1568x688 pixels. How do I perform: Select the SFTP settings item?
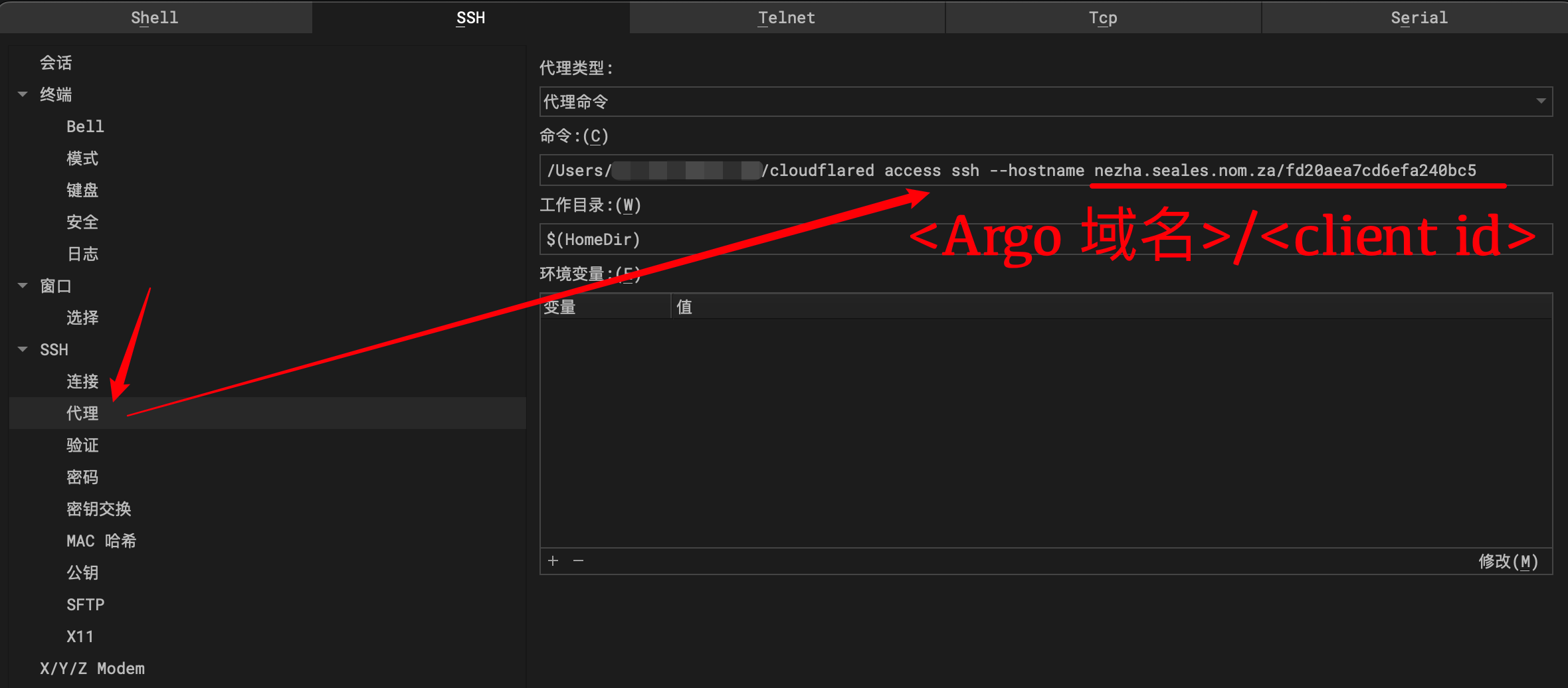(85, 604)
